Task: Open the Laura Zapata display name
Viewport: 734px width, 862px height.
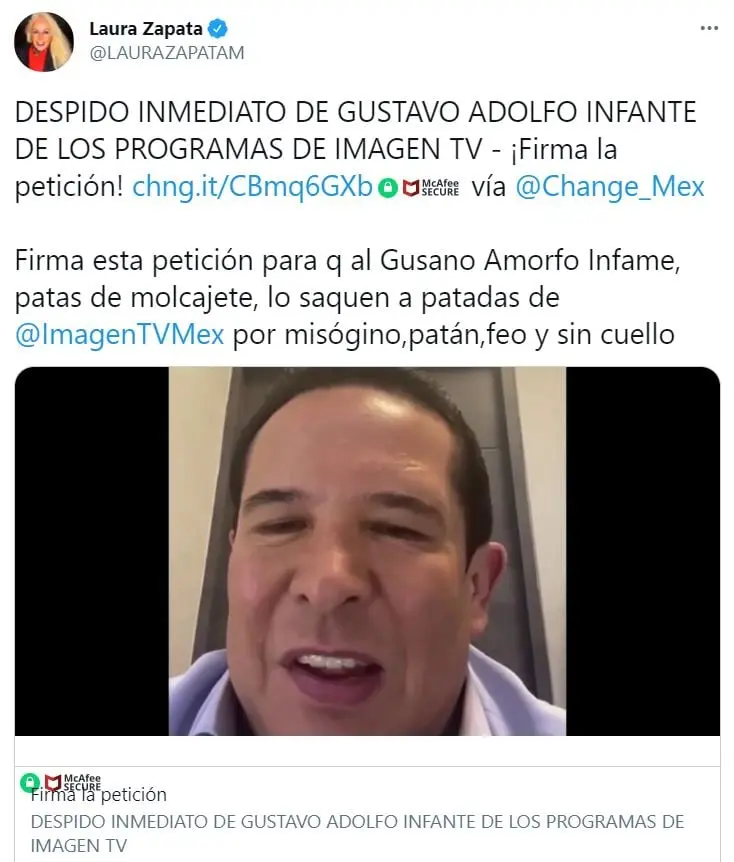Action: tap(146, 29)
